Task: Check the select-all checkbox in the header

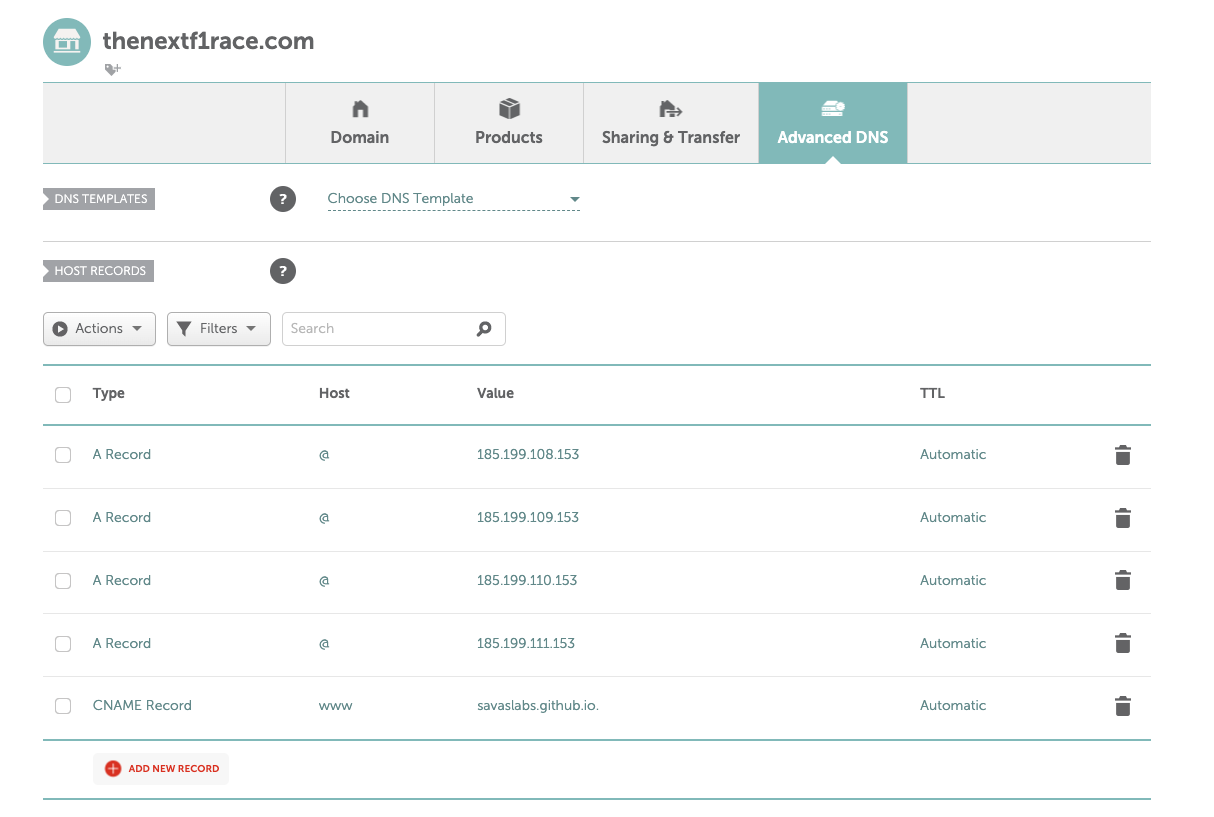Action: coord(63,394)
